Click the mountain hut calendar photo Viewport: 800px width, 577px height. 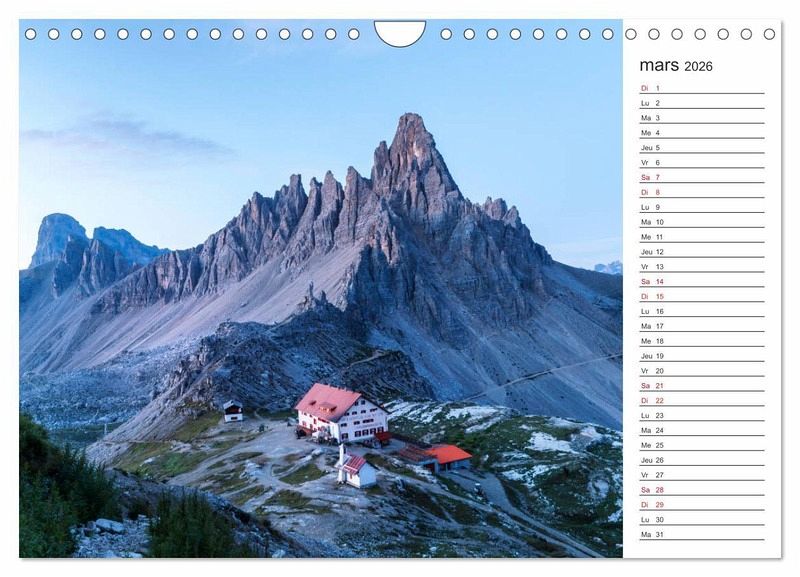321,288
